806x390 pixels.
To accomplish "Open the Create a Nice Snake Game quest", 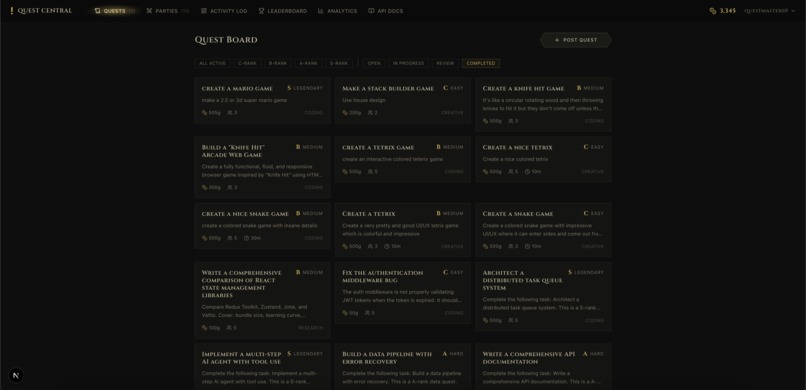I will pyautogui.click(x=262, y=226).
